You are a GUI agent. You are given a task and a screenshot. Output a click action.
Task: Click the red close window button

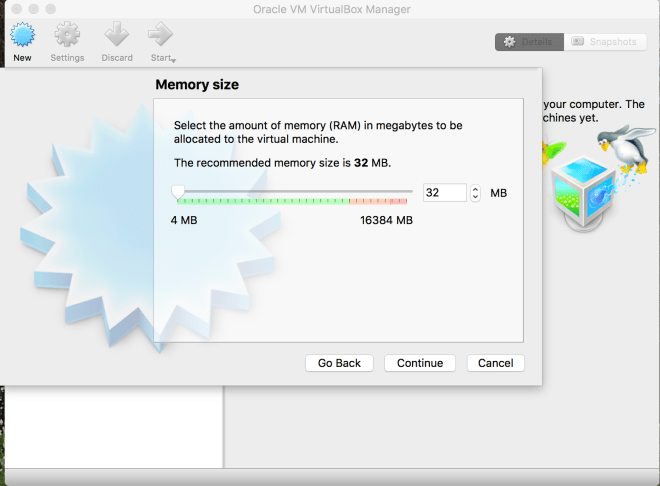point(16,9)
